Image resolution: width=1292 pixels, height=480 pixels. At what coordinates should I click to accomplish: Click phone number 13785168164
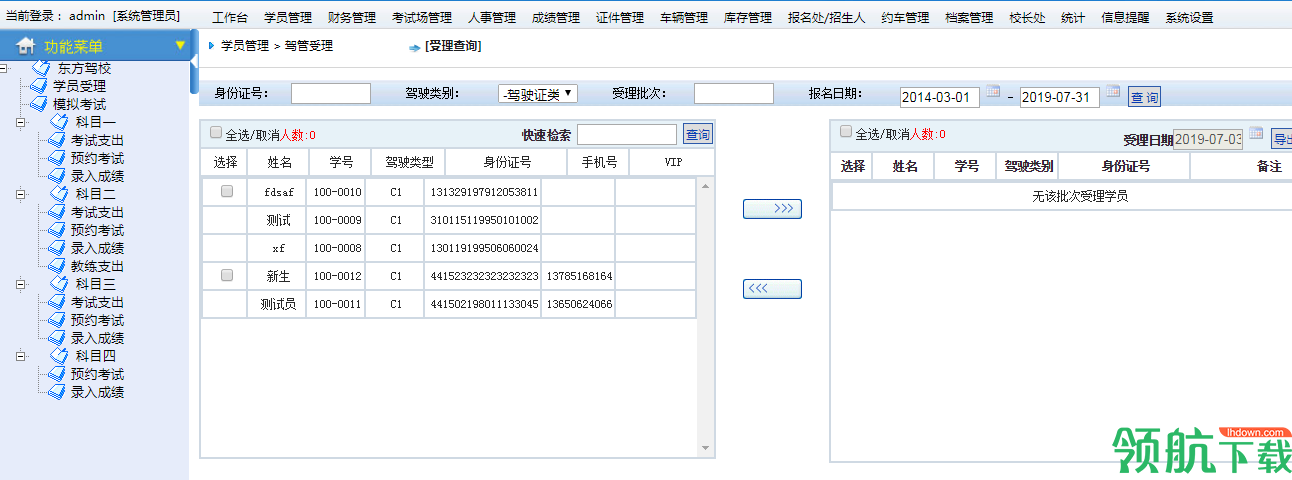(579, 276)
